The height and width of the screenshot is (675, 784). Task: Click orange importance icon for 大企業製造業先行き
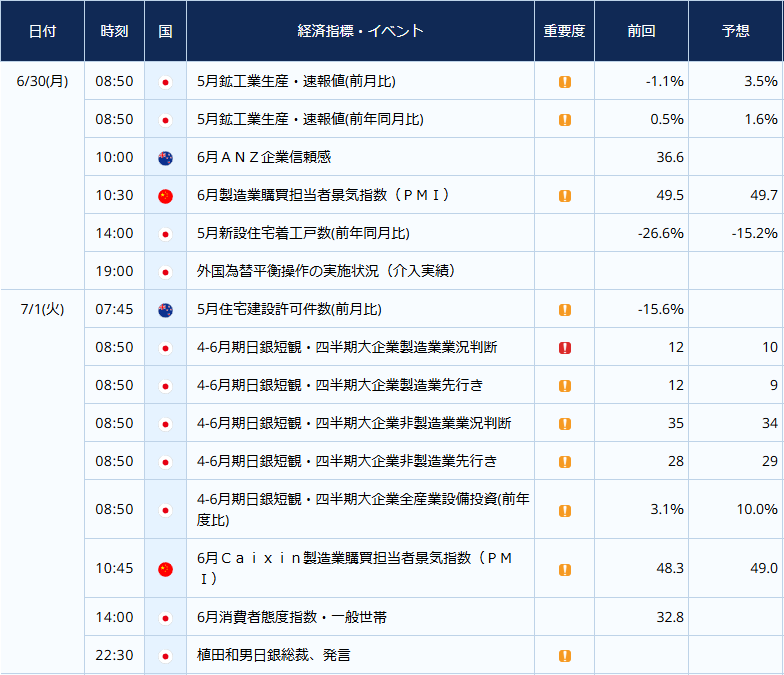[x=564, y=386]
